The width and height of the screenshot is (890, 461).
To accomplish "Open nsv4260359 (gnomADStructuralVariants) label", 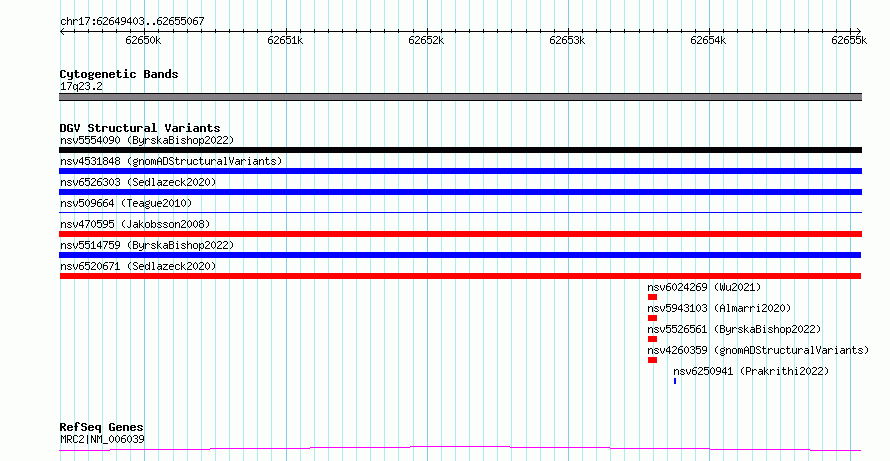I will pos(758,350).
